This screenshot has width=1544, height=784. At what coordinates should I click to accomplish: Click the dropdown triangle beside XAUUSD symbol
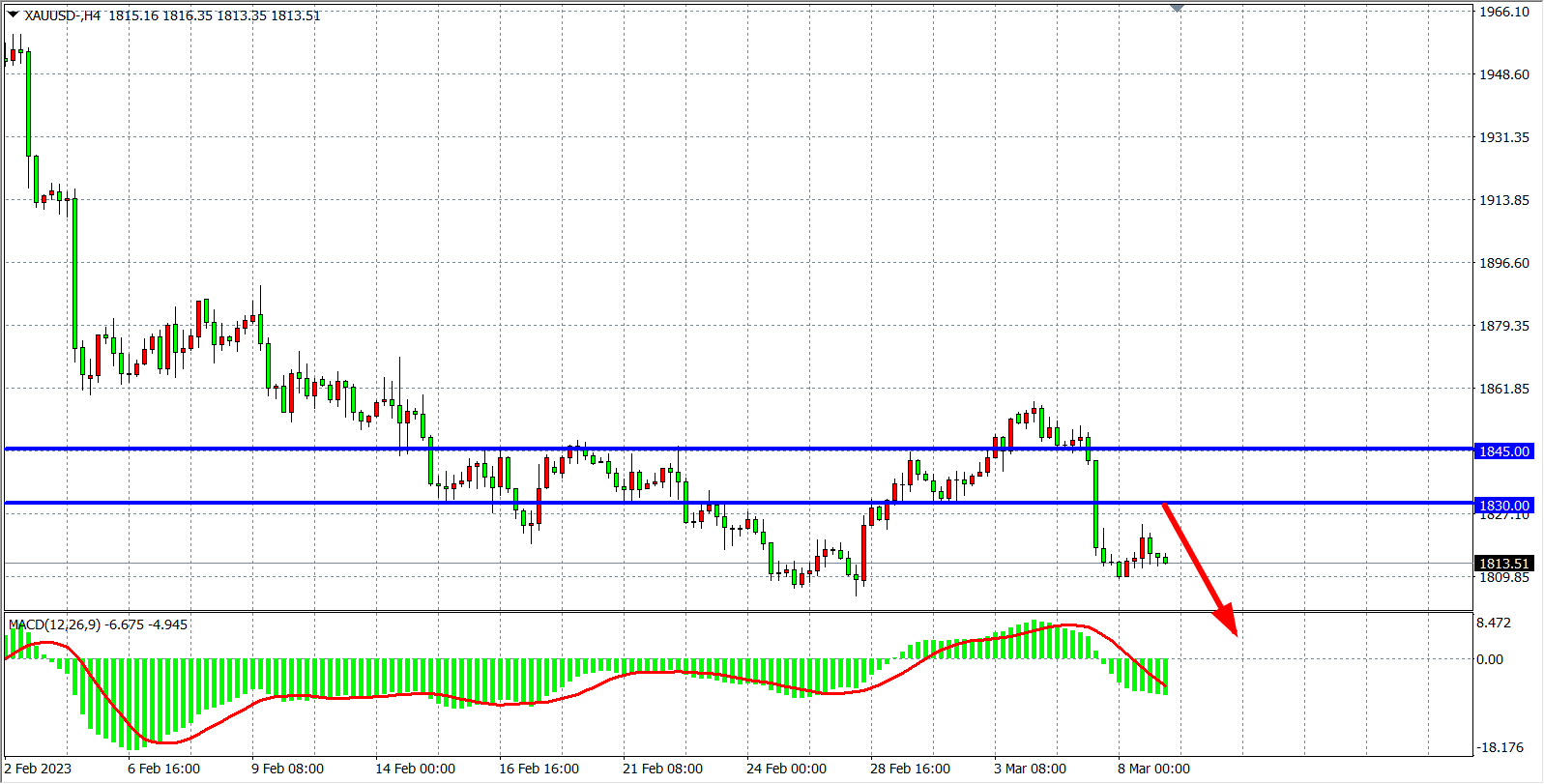[13, 15]
